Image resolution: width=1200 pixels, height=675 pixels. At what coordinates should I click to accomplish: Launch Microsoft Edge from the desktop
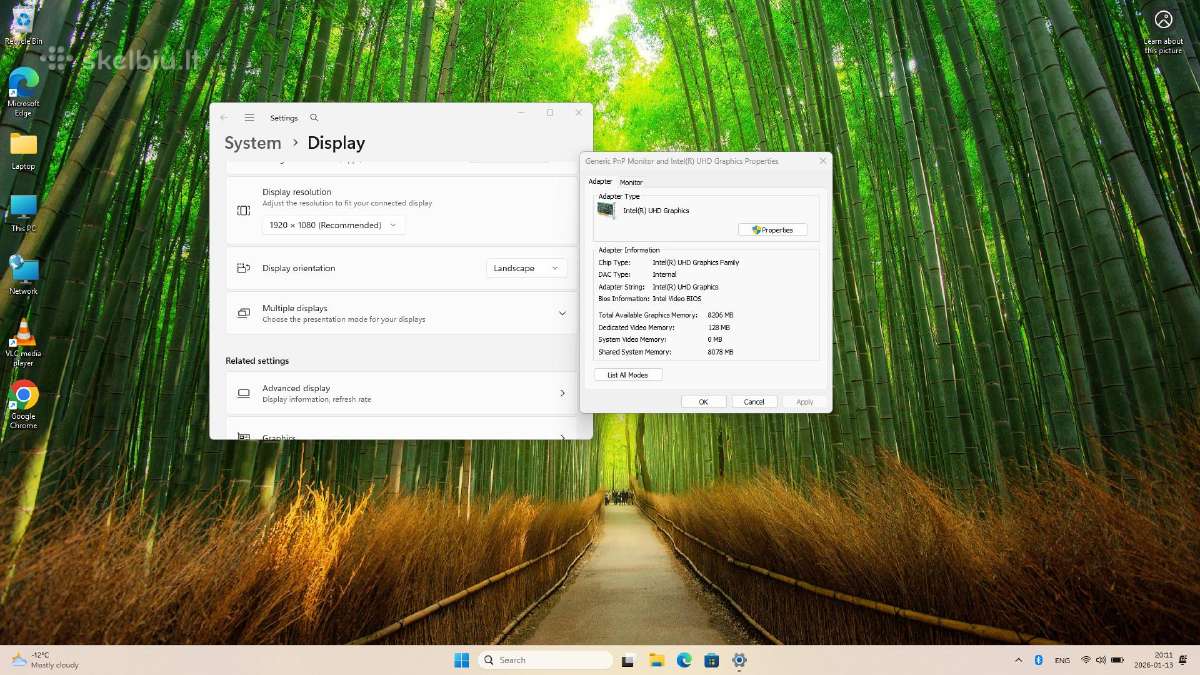23,91
